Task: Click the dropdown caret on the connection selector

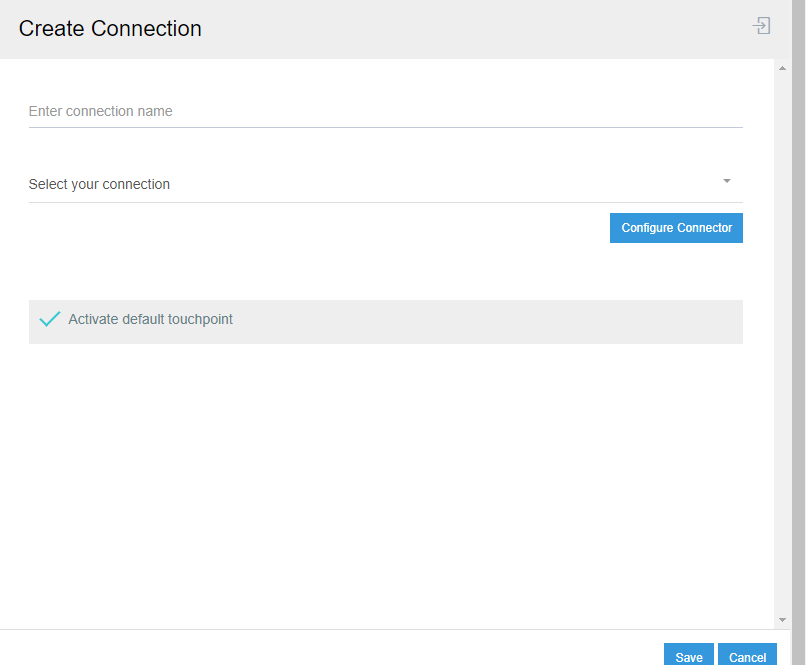Action: [727, 181]
